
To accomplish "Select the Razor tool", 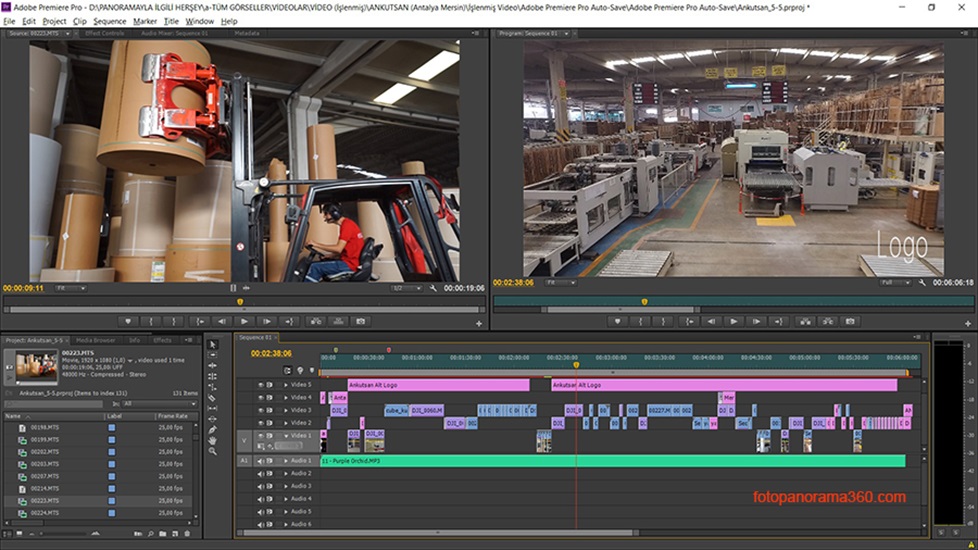I will (x=213, y=397).
